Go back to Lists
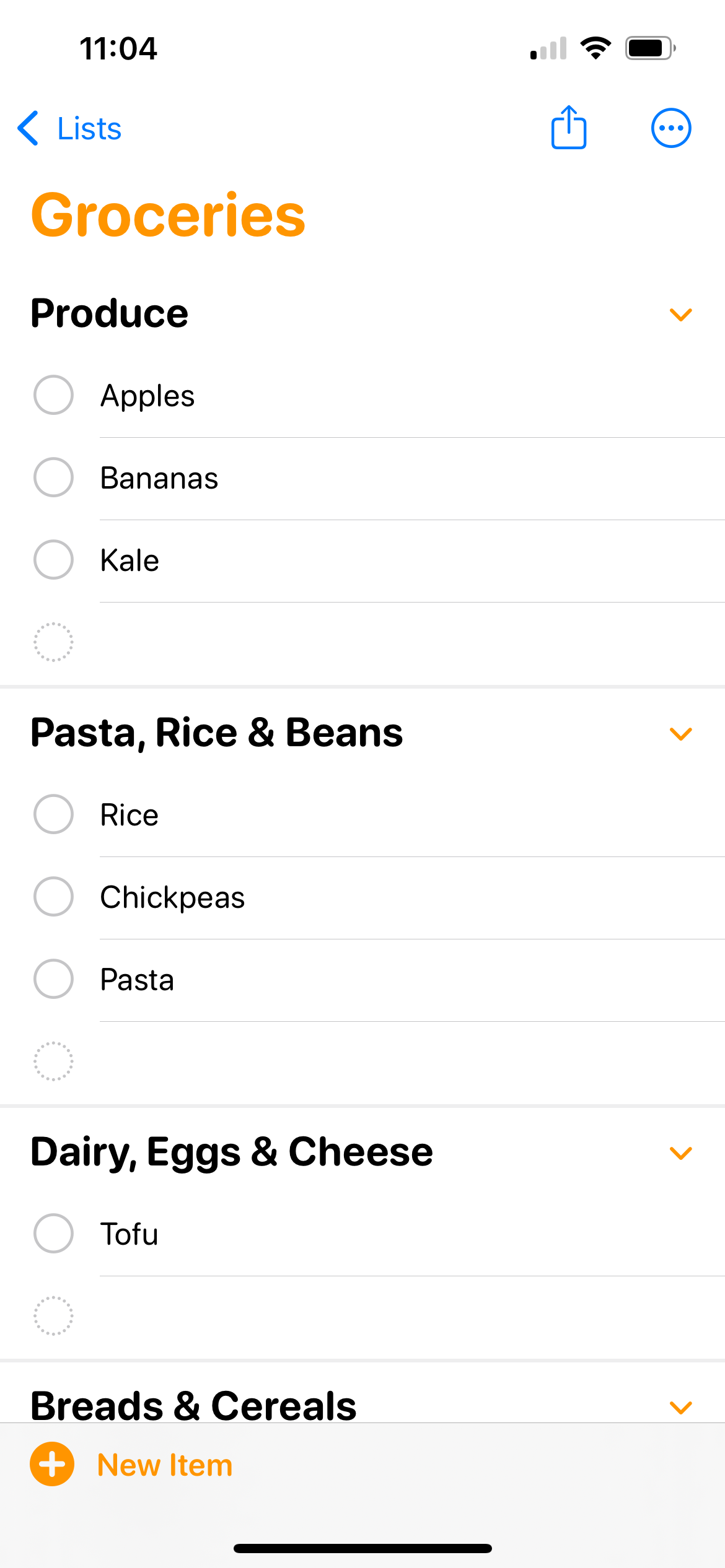This screenshot has width=725, height=1568. [x=89, y=129]
